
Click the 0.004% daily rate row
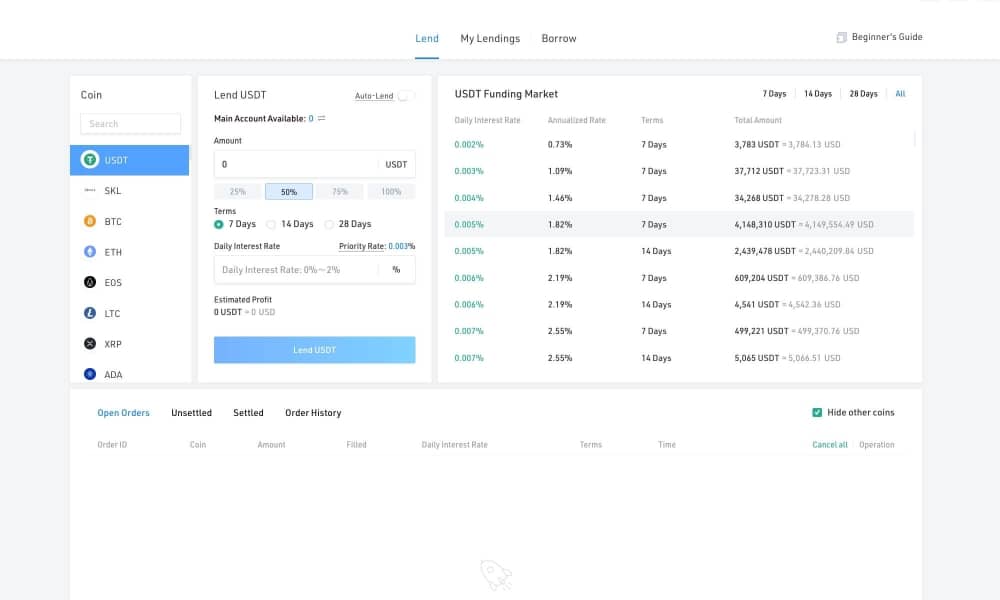679,198
